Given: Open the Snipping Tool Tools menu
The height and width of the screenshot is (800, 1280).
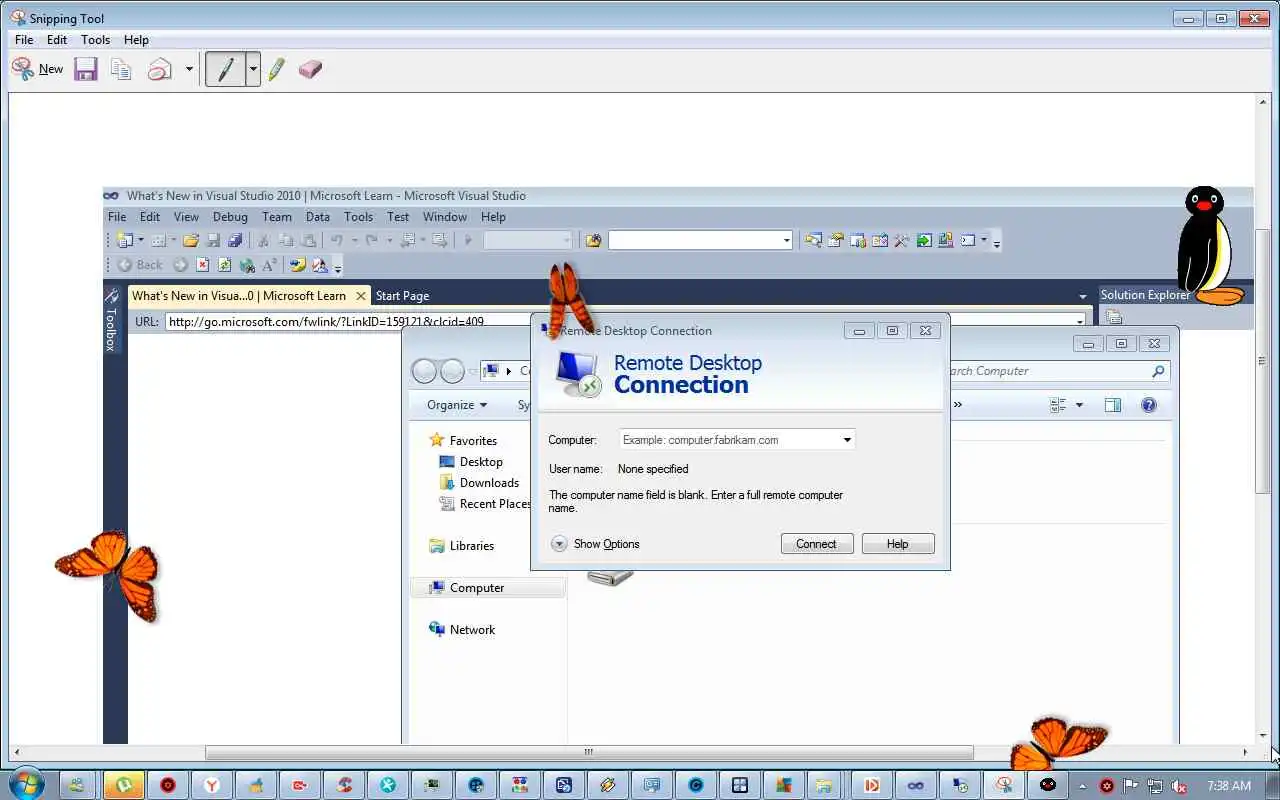Looking at the screenshot, I should pyautogui.click(x=95, y=40).
